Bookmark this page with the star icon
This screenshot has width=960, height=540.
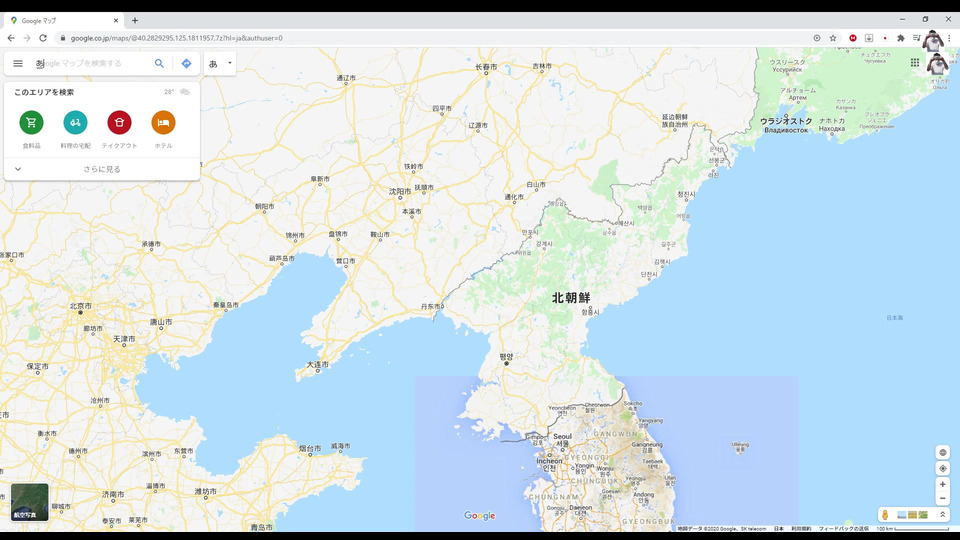tap(833, 38)
